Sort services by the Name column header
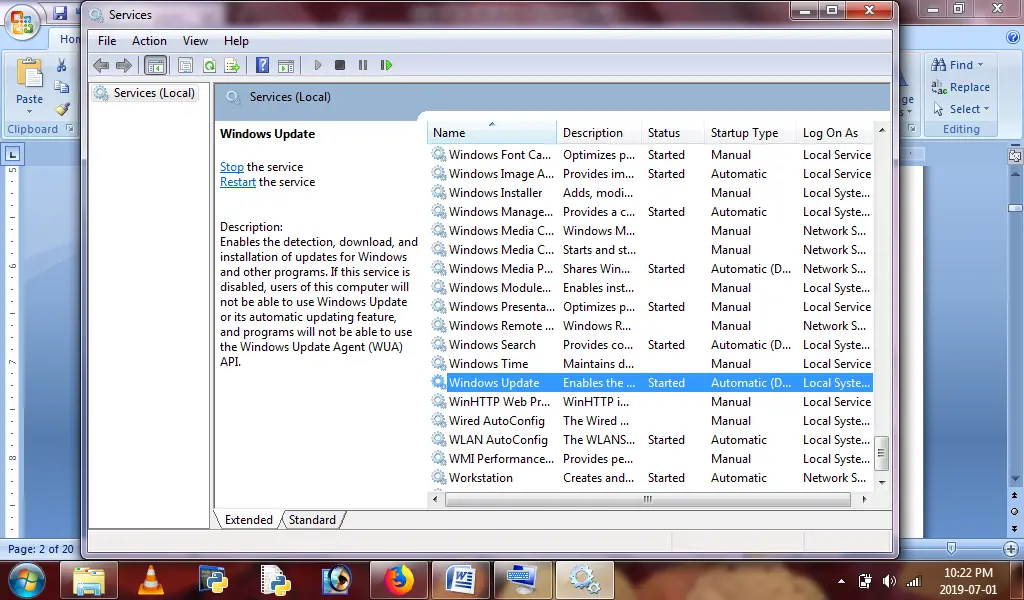 (492, 133)
